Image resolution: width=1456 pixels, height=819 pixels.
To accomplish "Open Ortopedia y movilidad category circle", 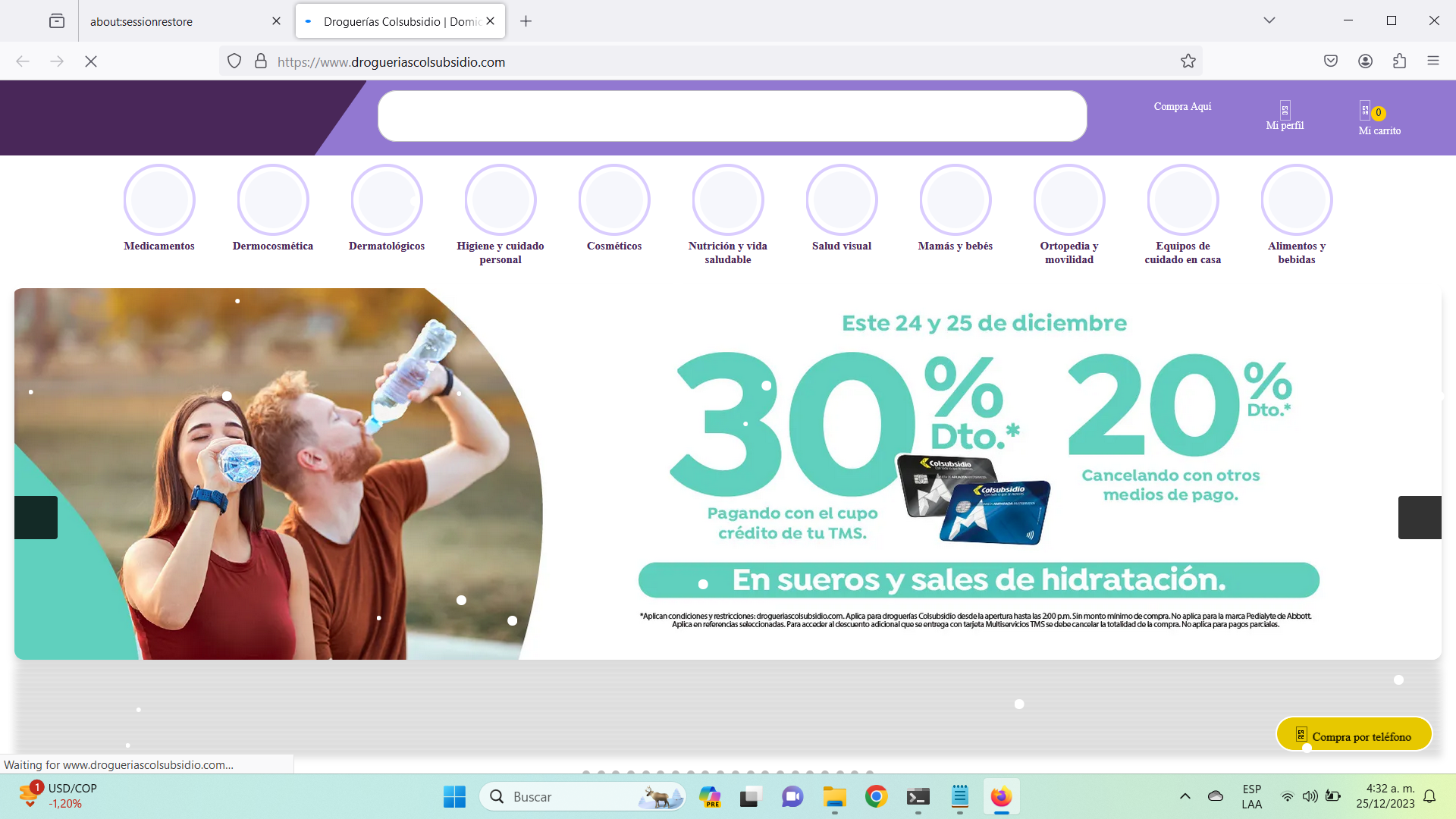I will click(x=1069, y=199).
